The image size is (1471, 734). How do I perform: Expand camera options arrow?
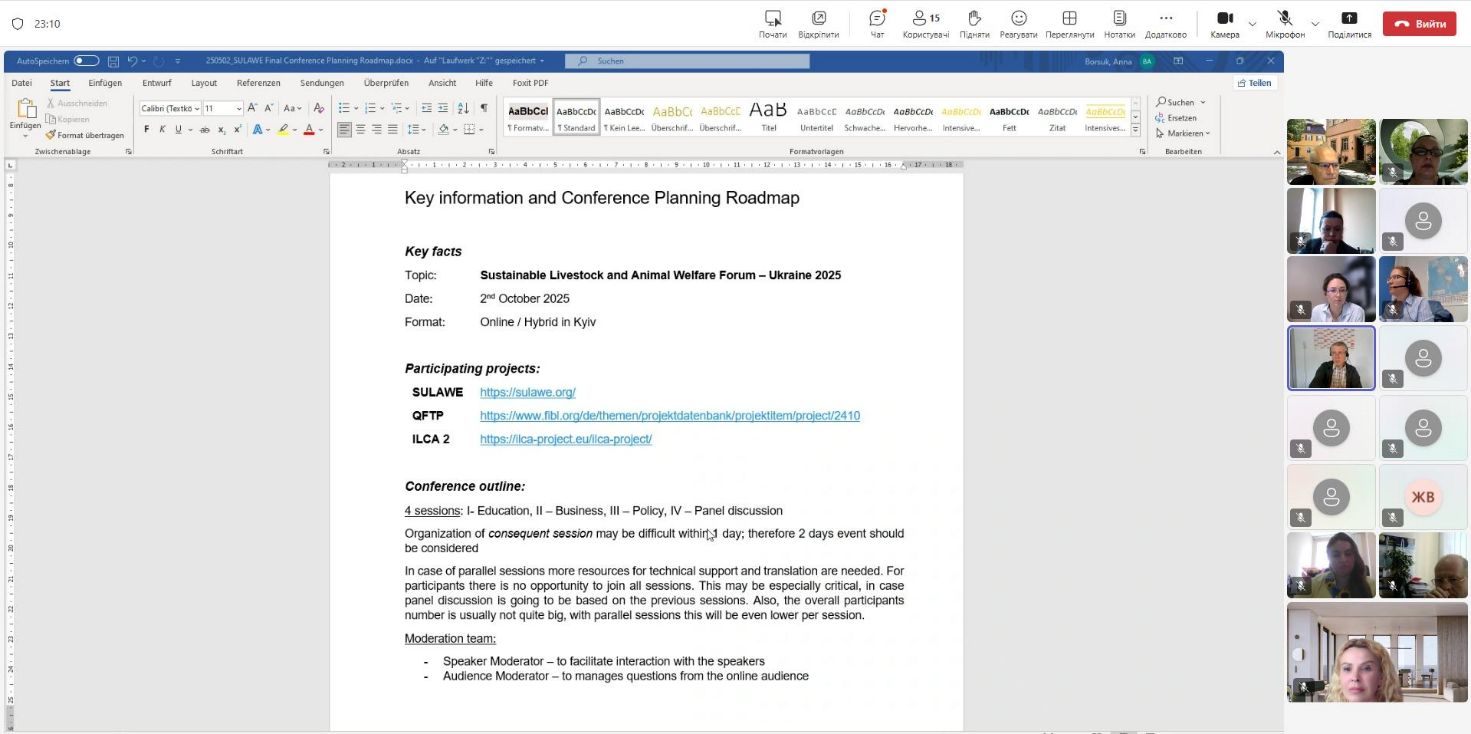pyautogui.click(x=1252, y=23)
